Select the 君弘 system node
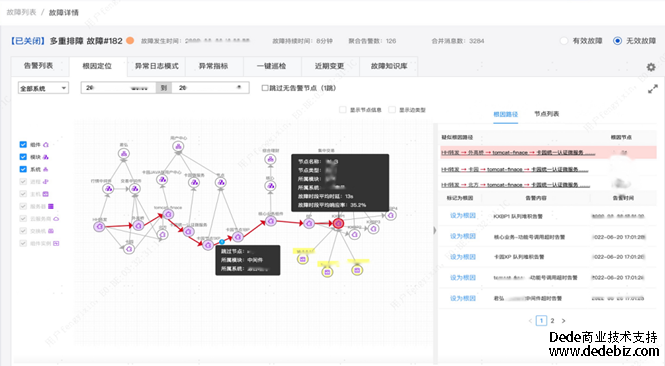665x366 pixels. (124, 154)
